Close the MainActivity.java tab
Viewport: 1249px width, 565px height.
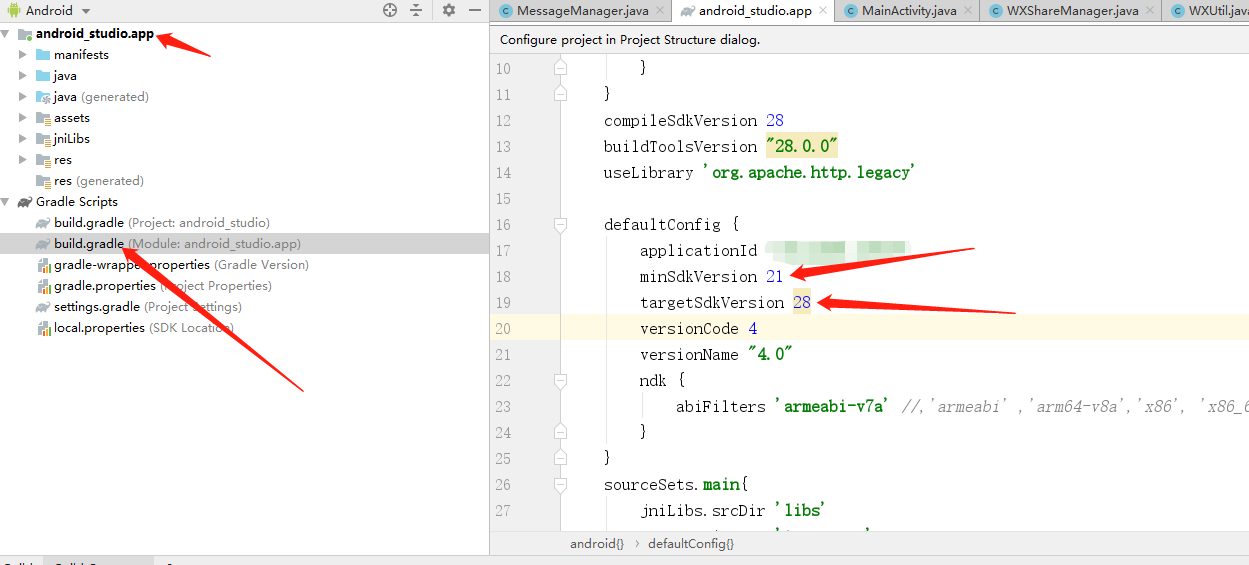[968, 11]
